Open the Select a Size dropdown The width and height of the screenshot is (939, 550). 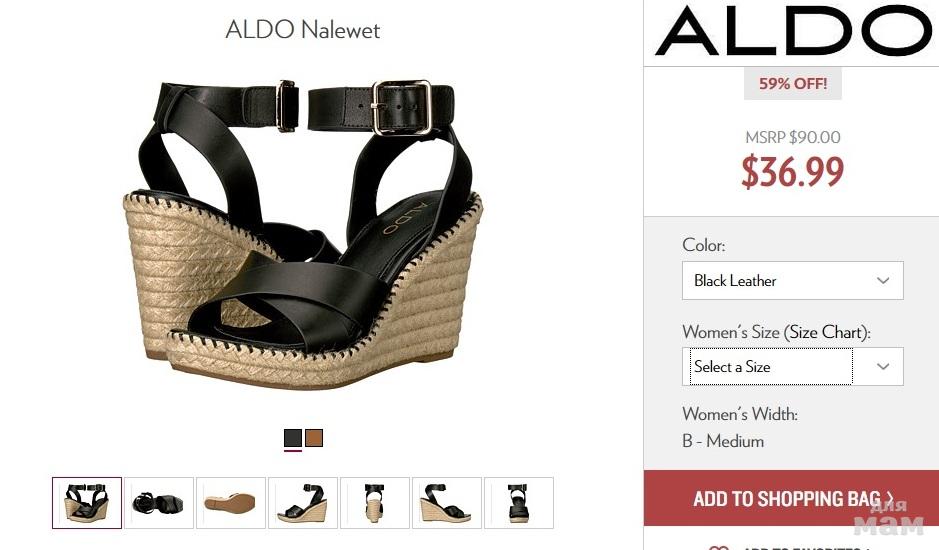[x=792, y=366]
